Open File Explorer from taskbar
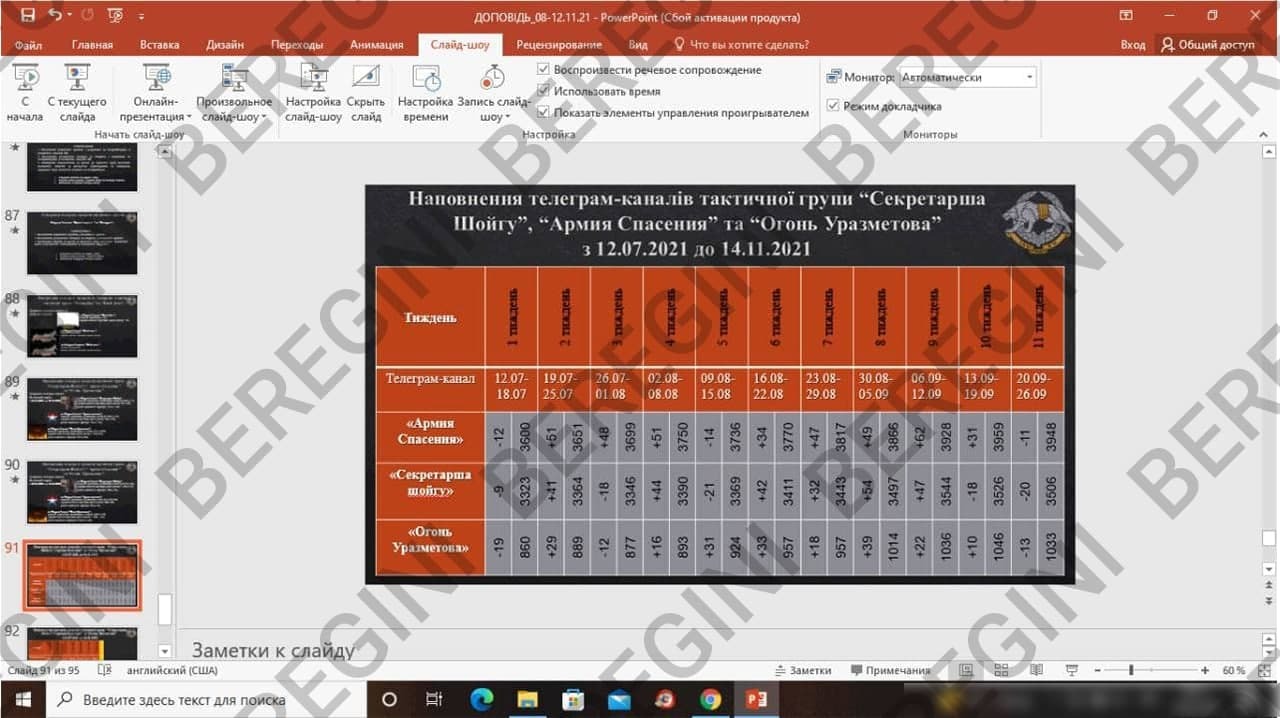The width and height of the screenshot is (1280, 718). 527,699
